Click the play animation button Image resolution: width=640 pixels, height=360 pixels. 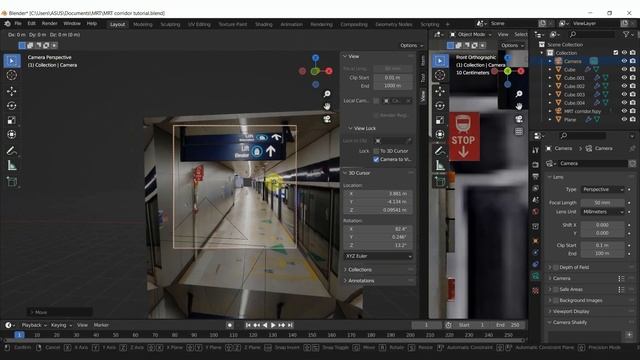click(x=273, y=325)
